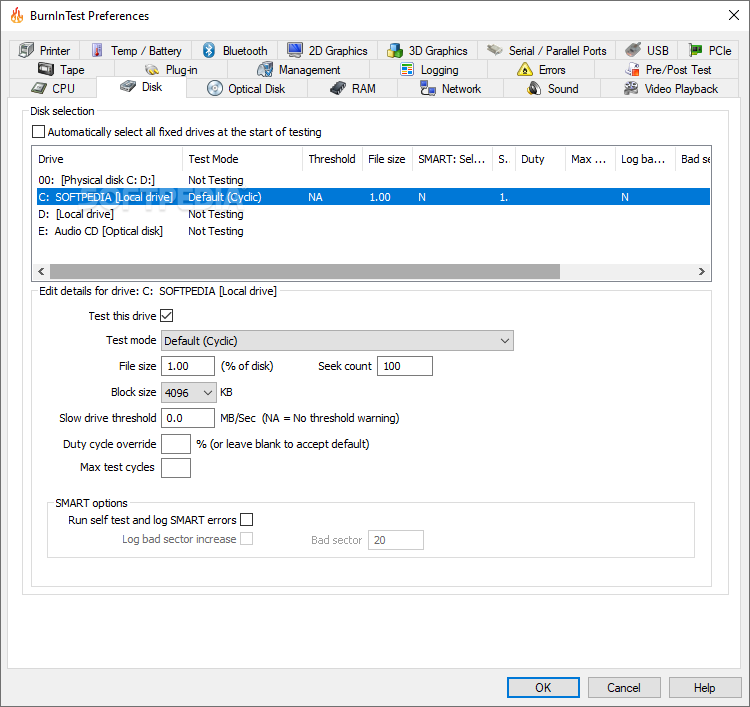
Task: Click the Sound speaker icon
Action: [x=534, y=88]
